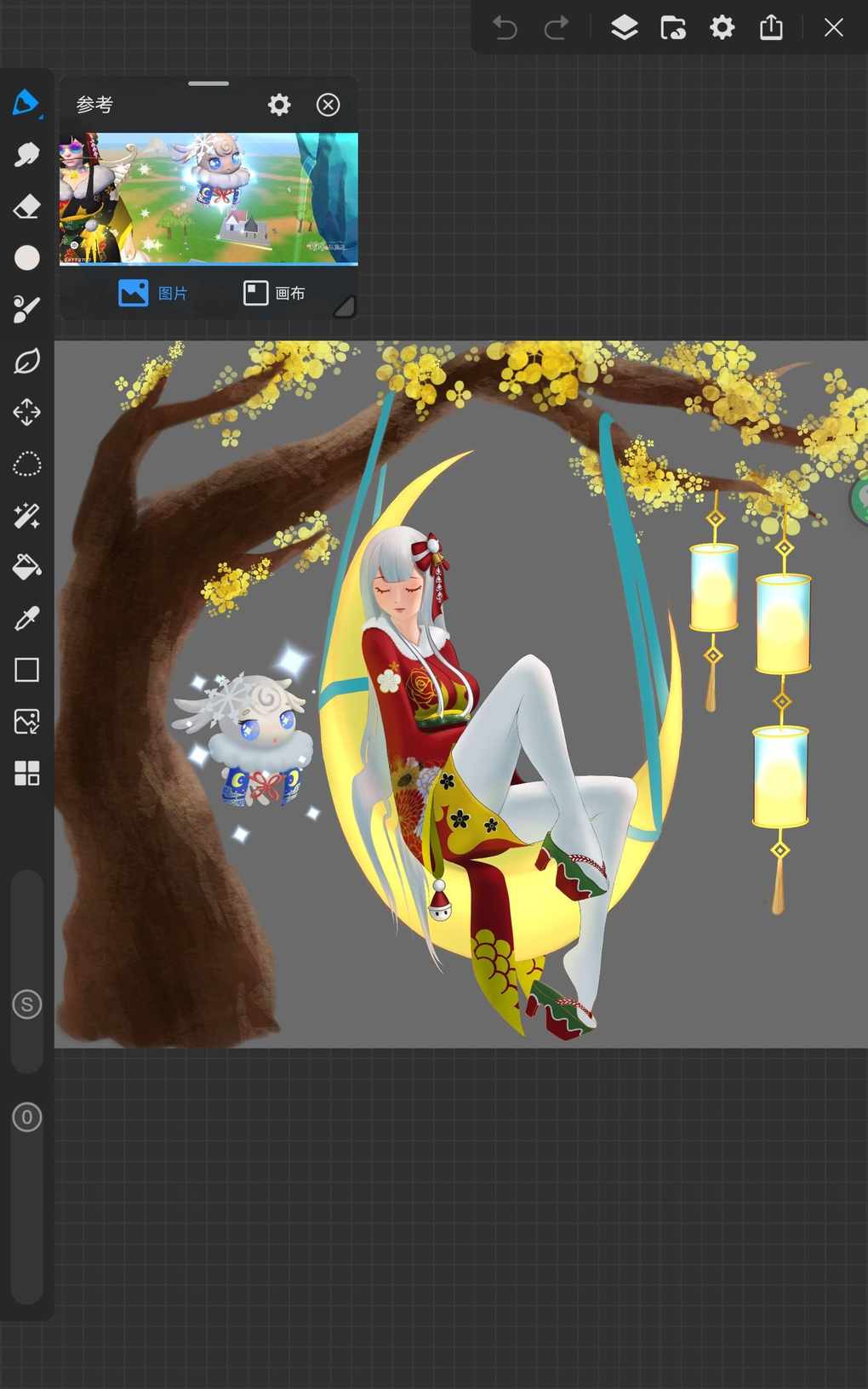The image size is (868, 1389).
Task: Switch reference source to 画布
Action: pos(274,294)
